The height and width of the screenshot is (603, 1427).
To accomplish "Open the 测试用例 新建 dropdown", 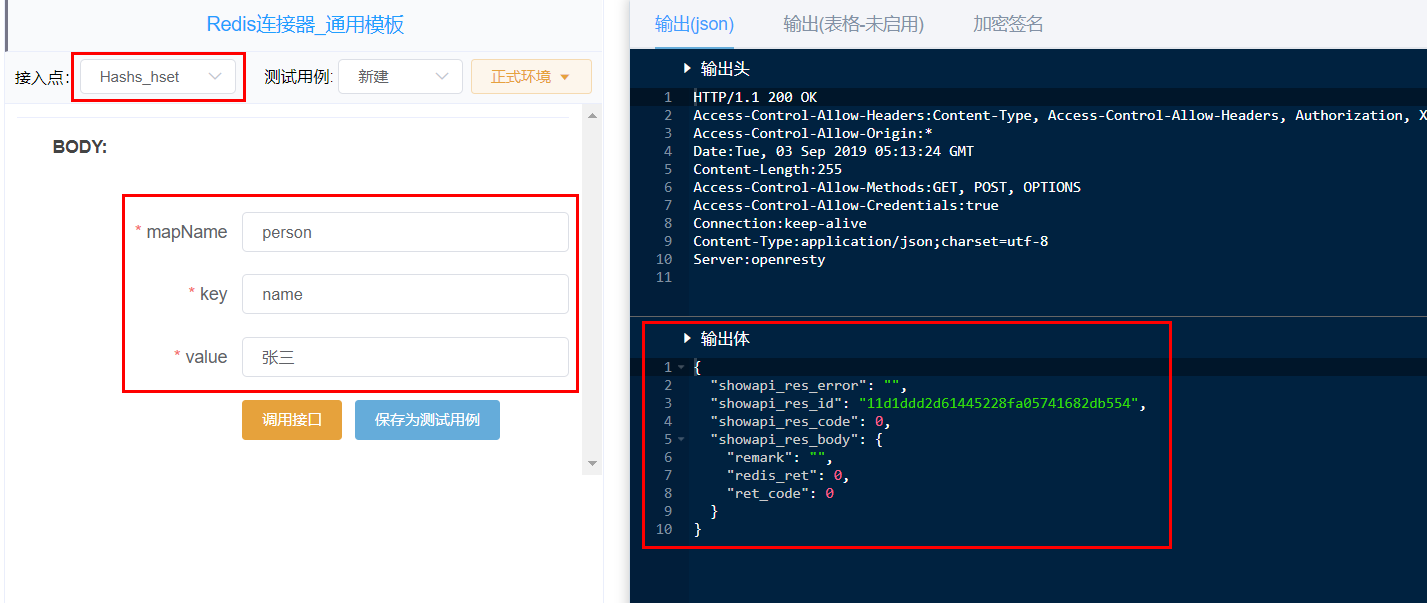I will 400,77.
